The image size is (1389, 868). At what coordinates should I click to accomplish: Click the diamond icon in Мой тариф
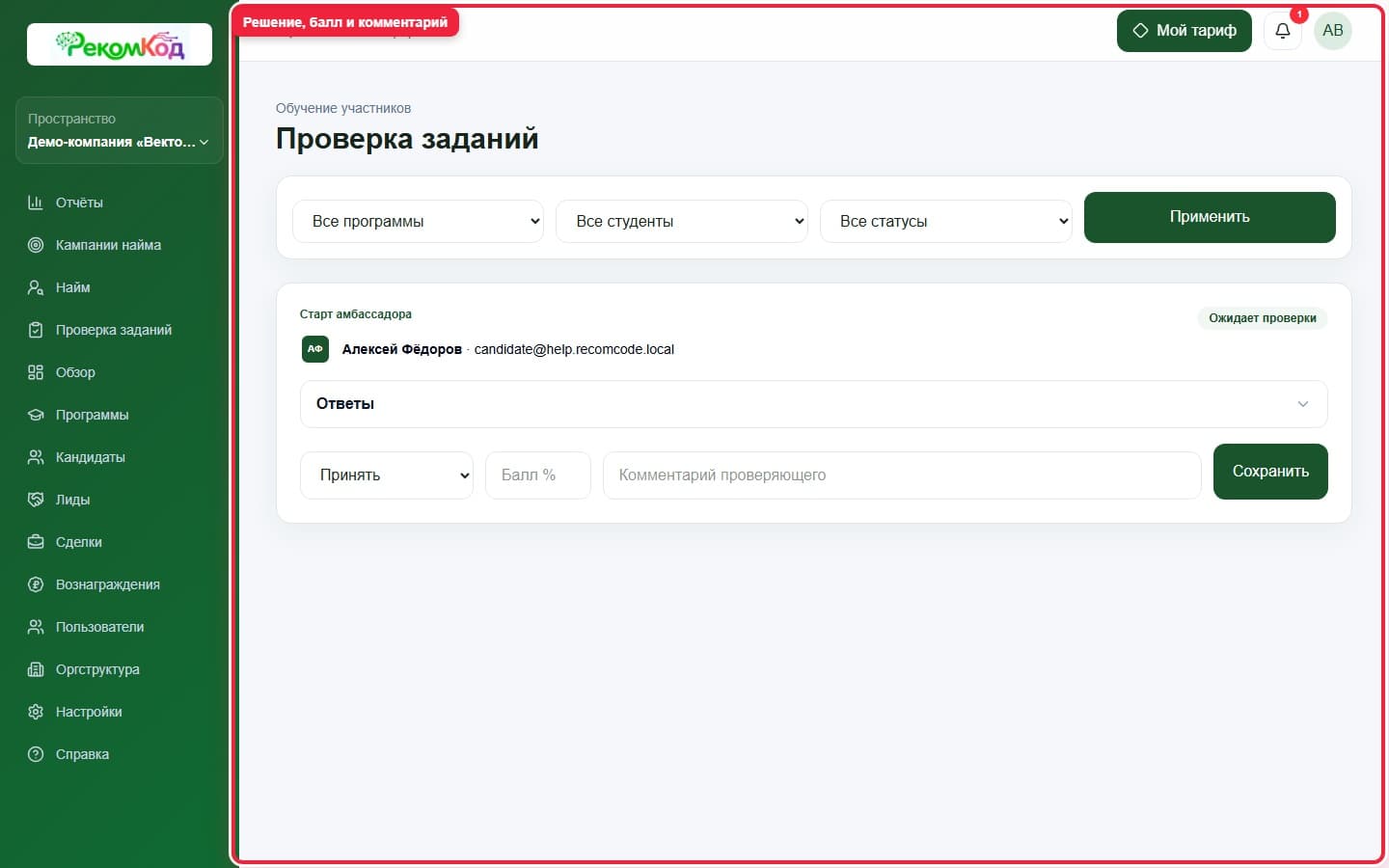click(1140, 31)
